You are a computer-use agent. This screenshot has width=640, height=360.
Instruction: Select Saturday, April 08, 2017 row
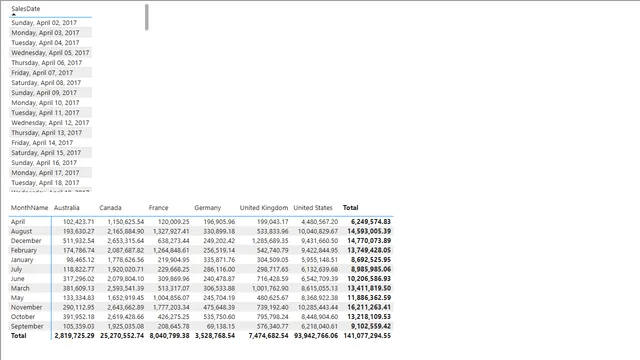click(51, 83)
